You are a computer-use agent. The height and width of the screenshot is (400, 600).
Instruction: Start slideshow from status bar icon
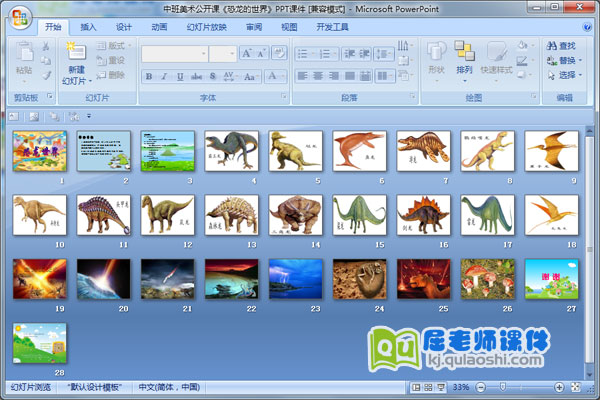[x=441, y=386]
